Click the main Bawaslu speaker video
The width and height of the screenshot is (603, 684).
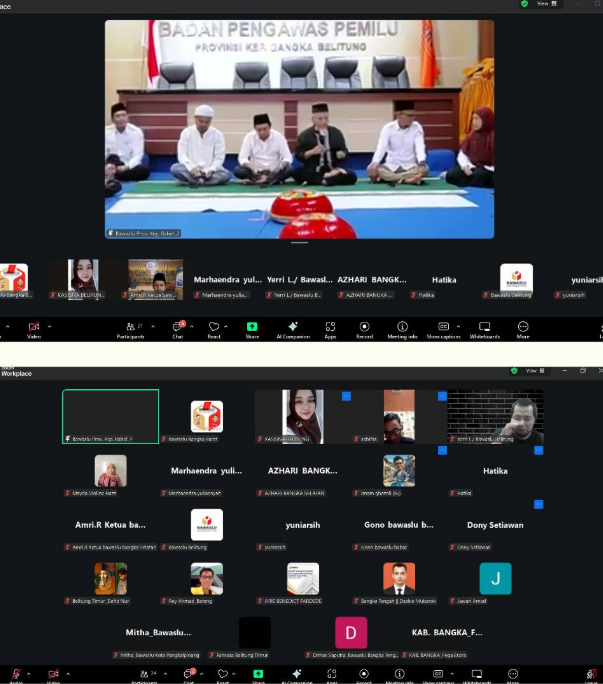299,128
